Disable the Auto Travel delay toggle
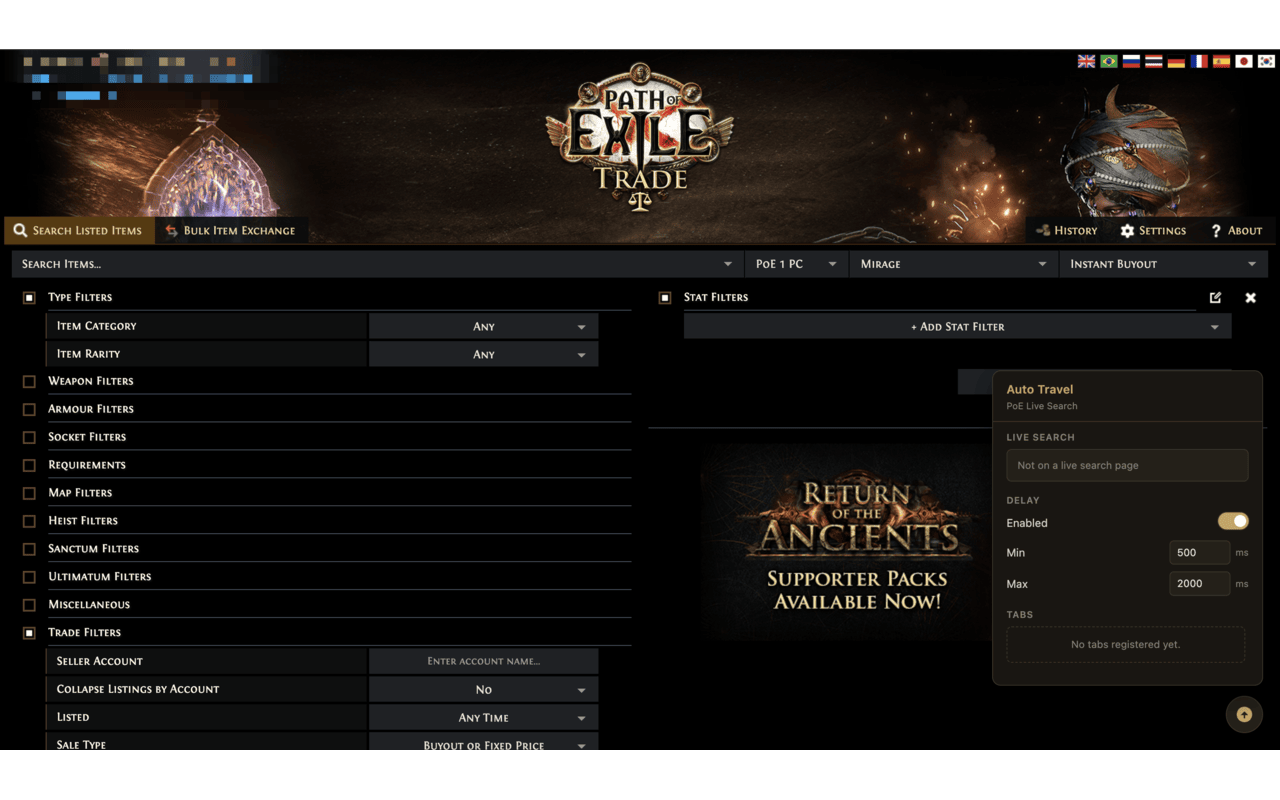Screen dimensions: 1280x800 1233,521
